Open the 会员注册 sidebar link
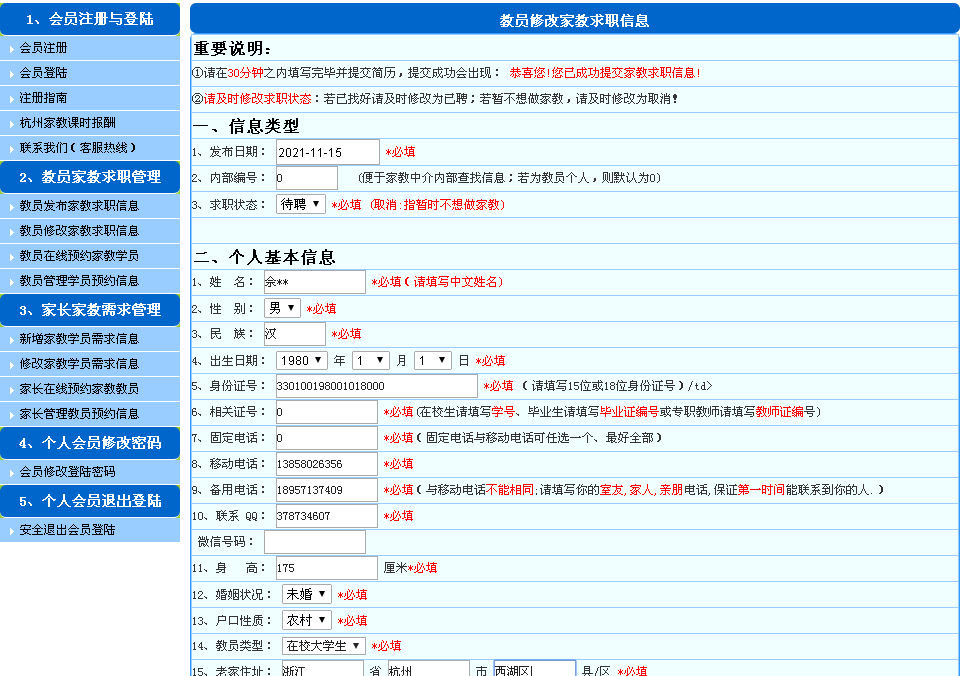Image resolution: width=963 pixels, height=676 pixels. 44,48
